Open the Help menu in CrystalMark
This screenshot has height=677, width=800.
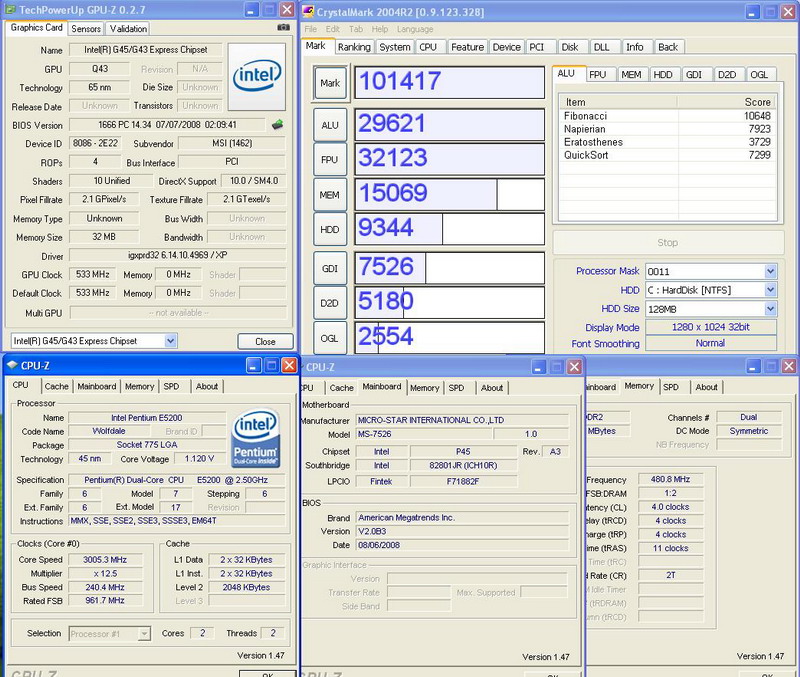[x=380, y=29]
